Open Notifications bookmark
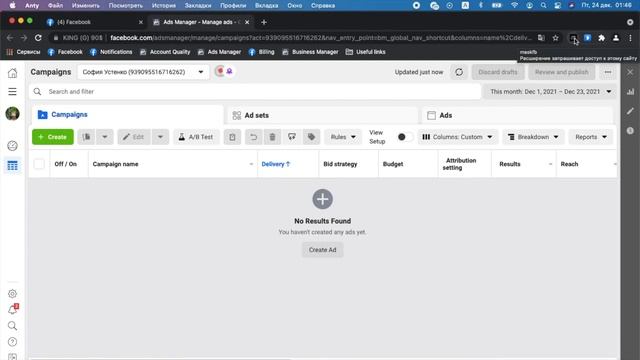Image resolution: width=640 pixels, height=360 pixels. tap(111, 52)
